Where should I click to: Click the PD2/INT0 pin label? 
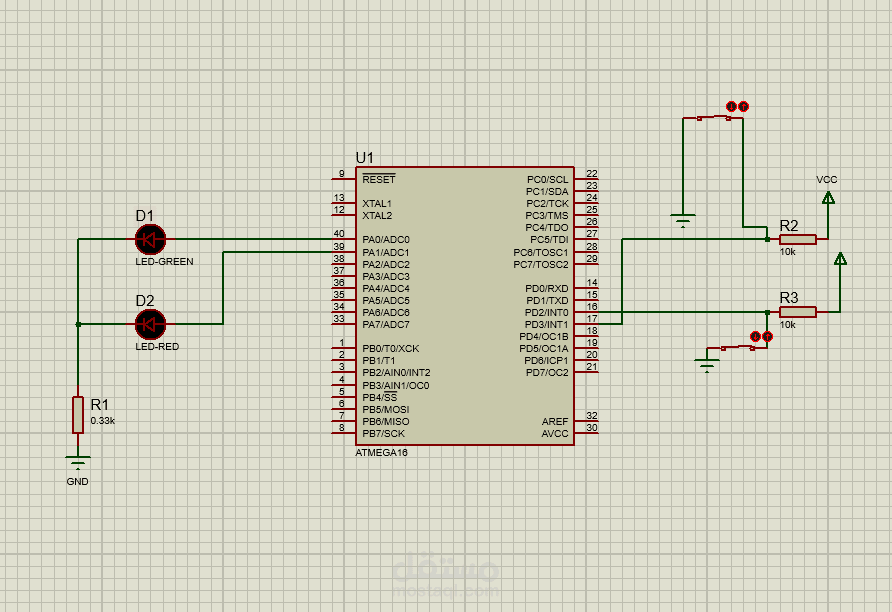[546, 313]
